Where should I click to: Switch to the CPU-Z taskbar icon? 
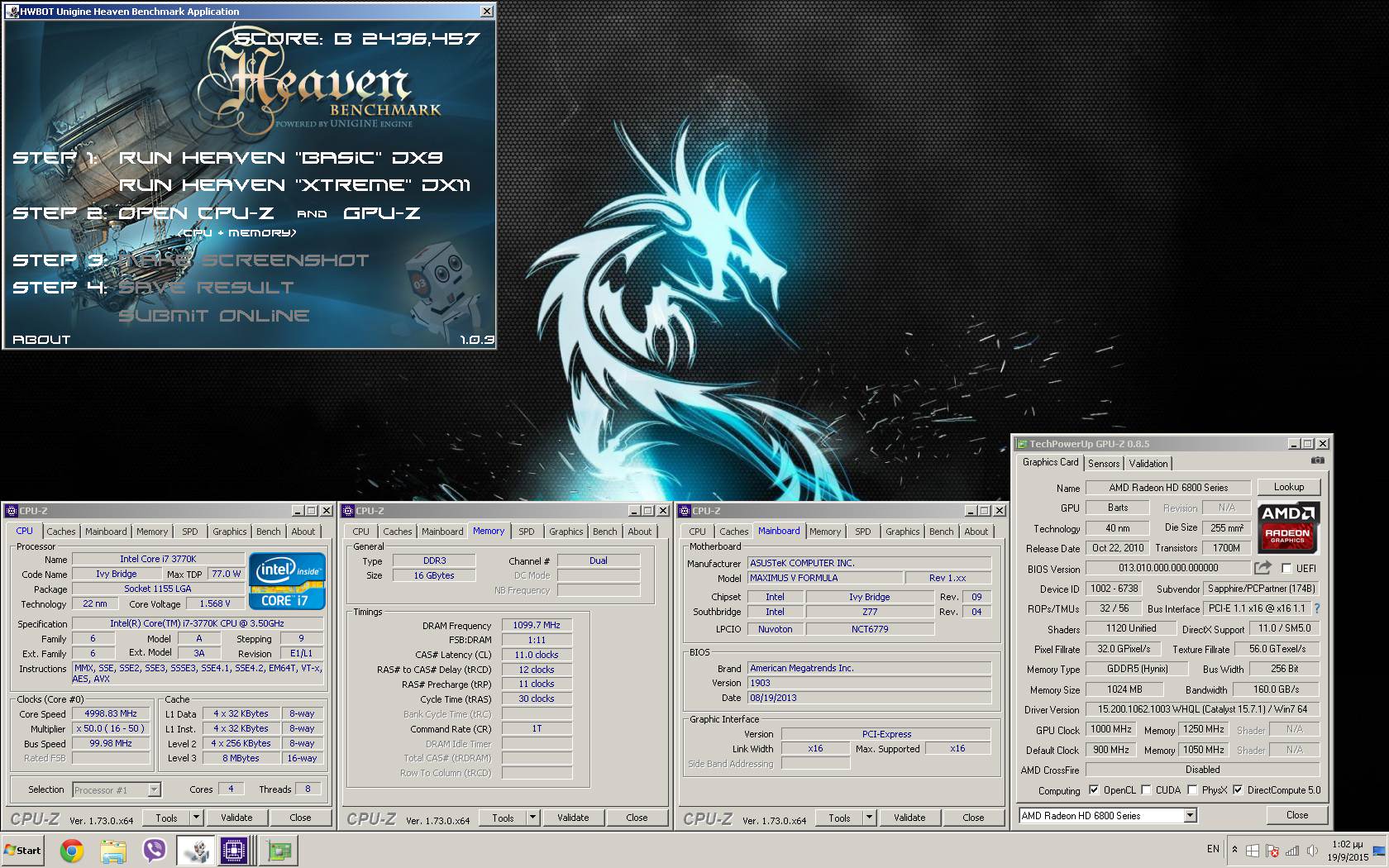(234, 851)
